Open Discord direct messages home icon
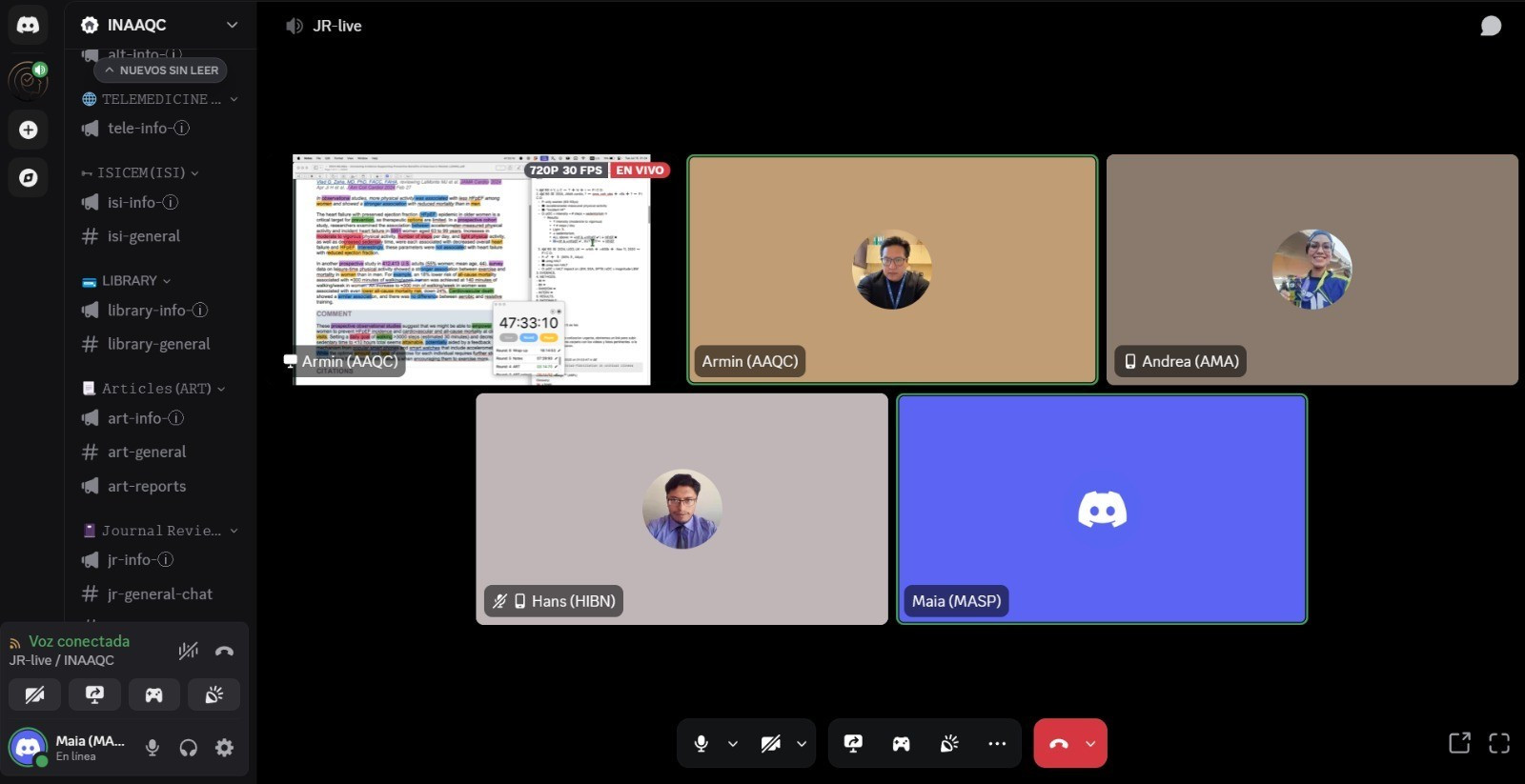 click(28, 26)
